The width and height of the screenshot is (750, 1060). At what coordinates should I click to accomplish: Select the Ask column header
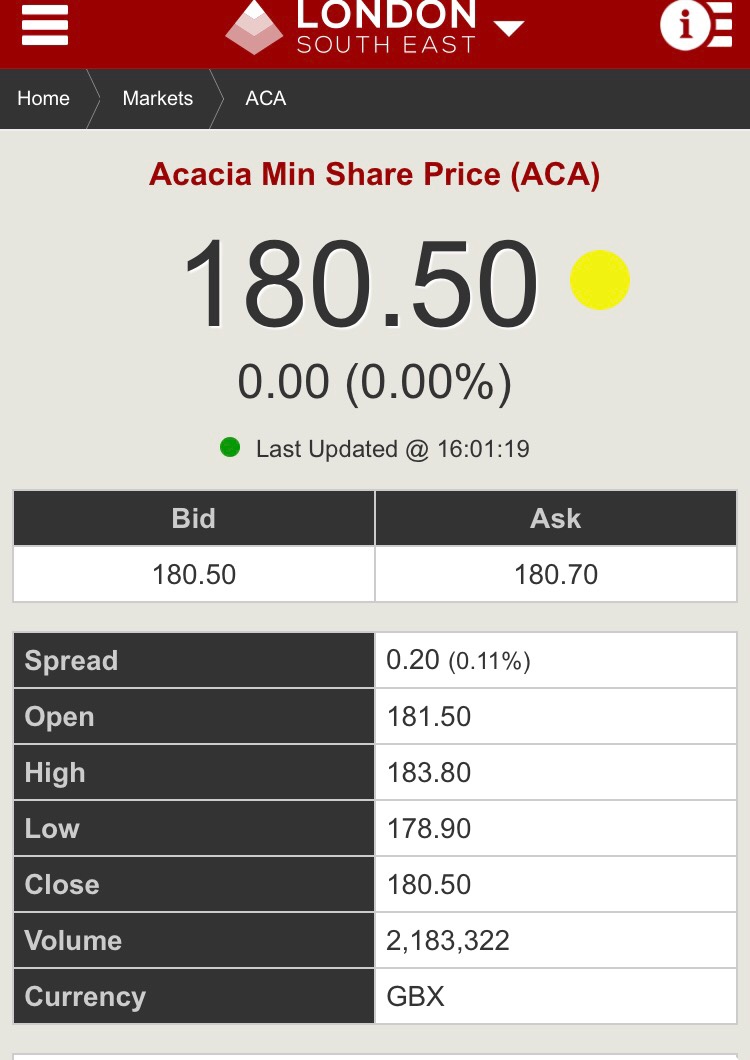pyautogui.click(x=556, y=518)
